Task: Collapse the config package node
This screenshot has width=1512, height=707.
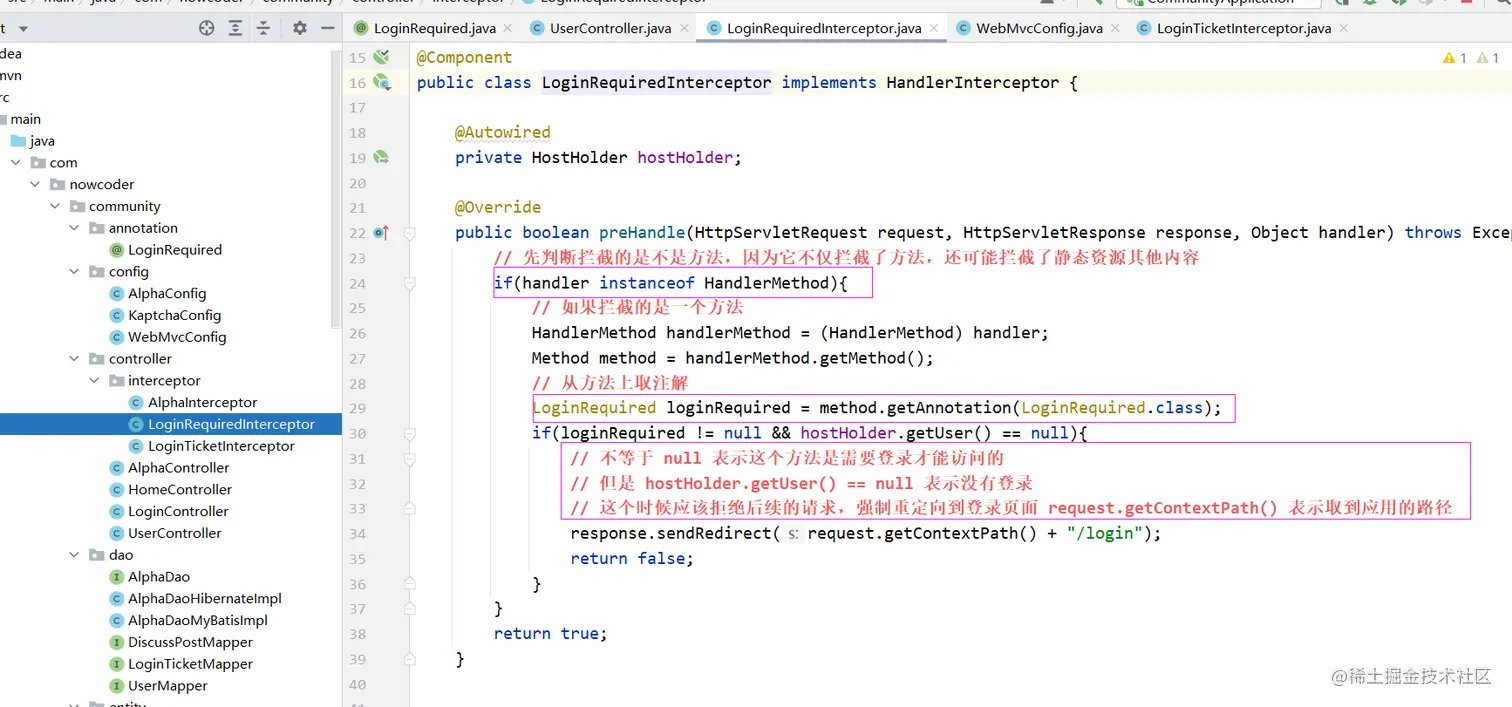Action: (x=75, y=272)
